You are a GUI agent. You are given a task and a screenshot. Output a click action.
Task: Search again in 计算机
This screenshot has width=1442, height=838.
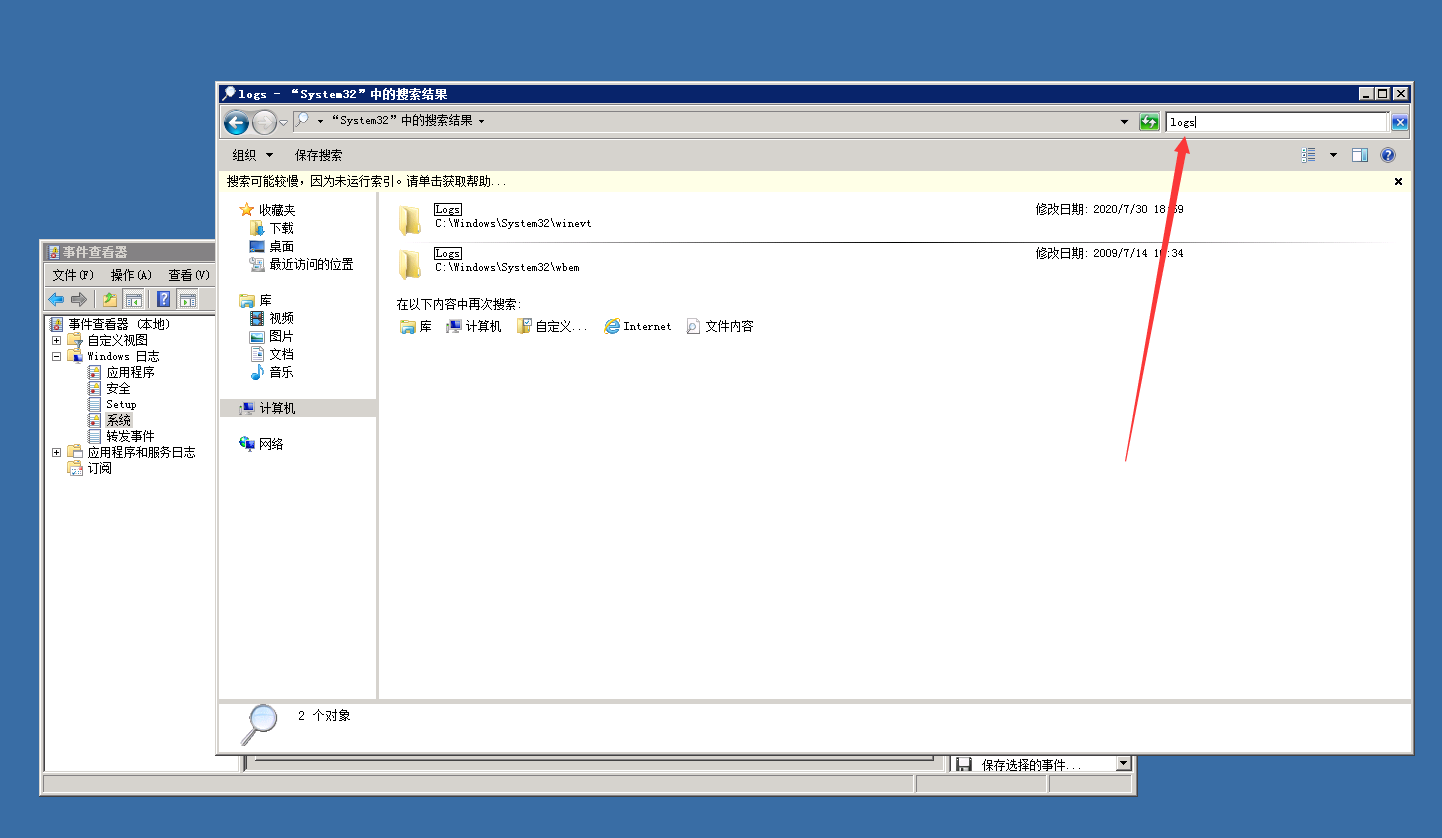point(474,327)
